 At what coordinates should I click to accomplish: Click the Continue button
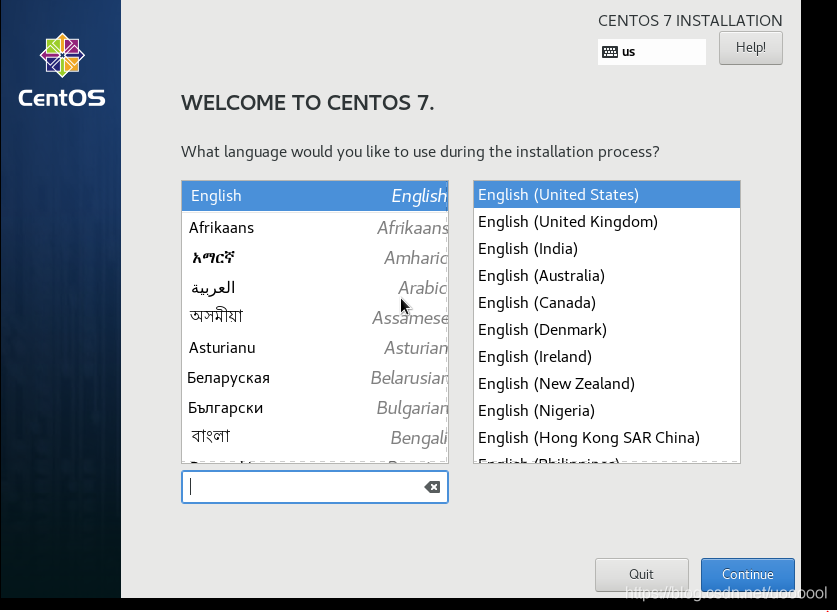coord(747,574)
